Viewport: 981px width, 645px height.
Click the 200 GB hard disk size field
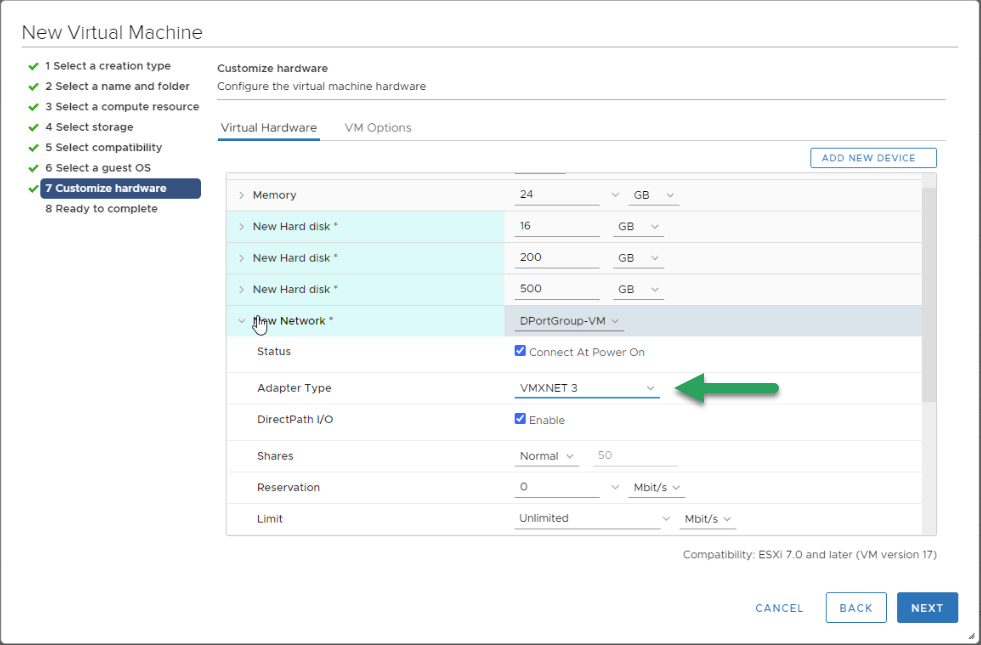click(x=557, y=258)
